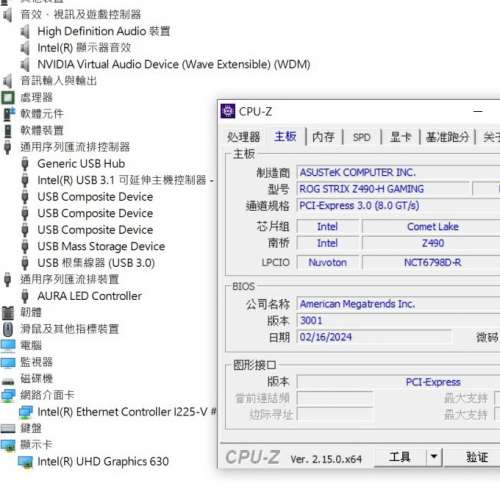The image size is (500, 500).
Task: Click the BIOS date 02/16/2024 field
Action: point(374,337)
